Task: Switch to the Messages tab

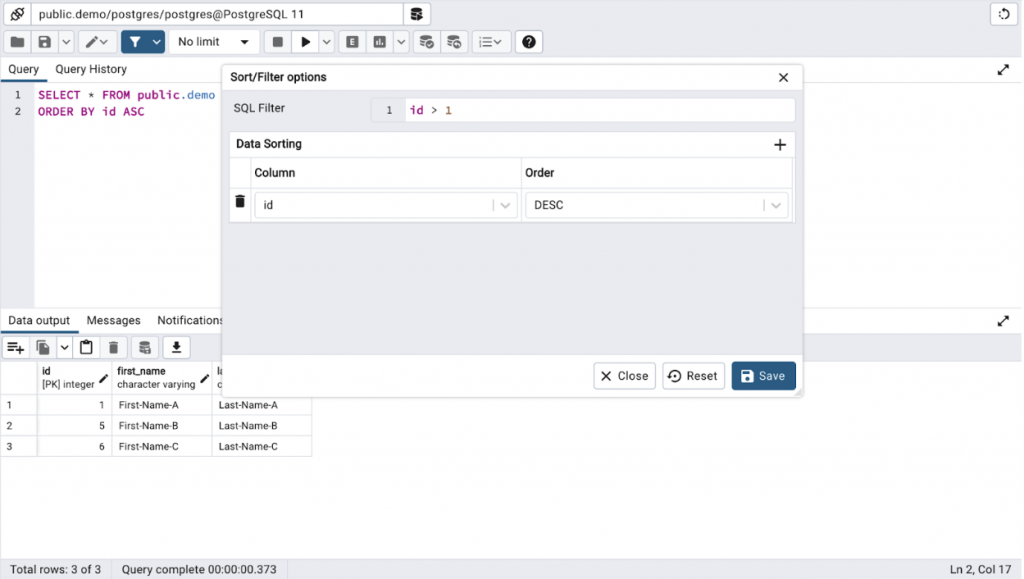Action: [x=113, y=320]
